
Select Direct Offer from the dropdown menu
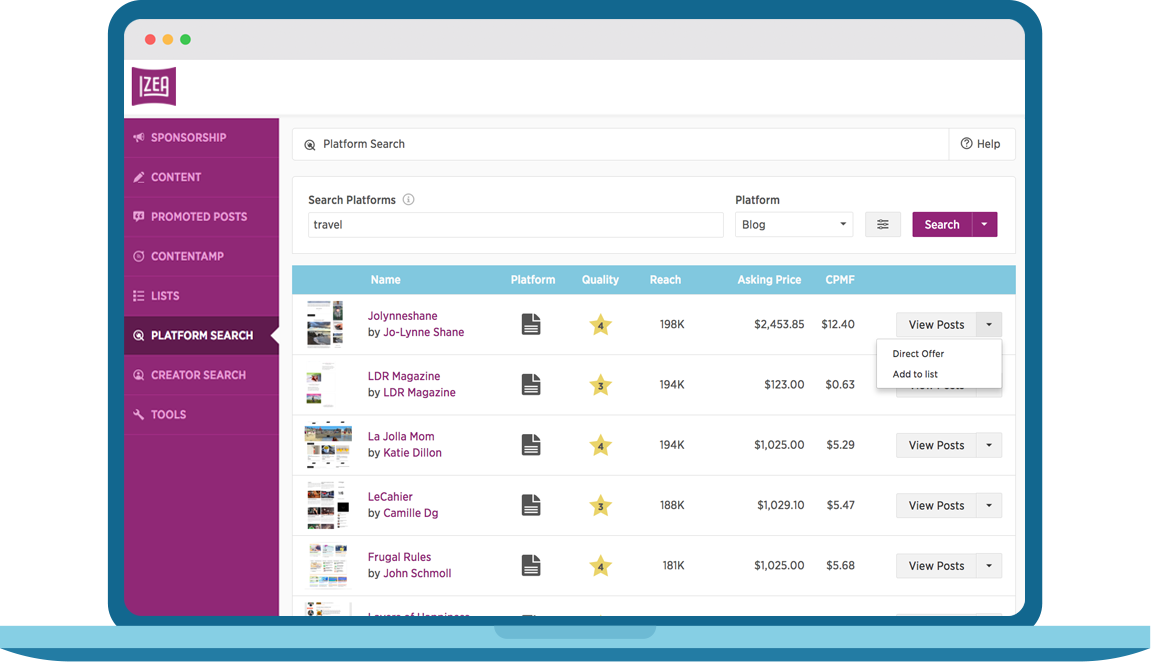point(918,354)
